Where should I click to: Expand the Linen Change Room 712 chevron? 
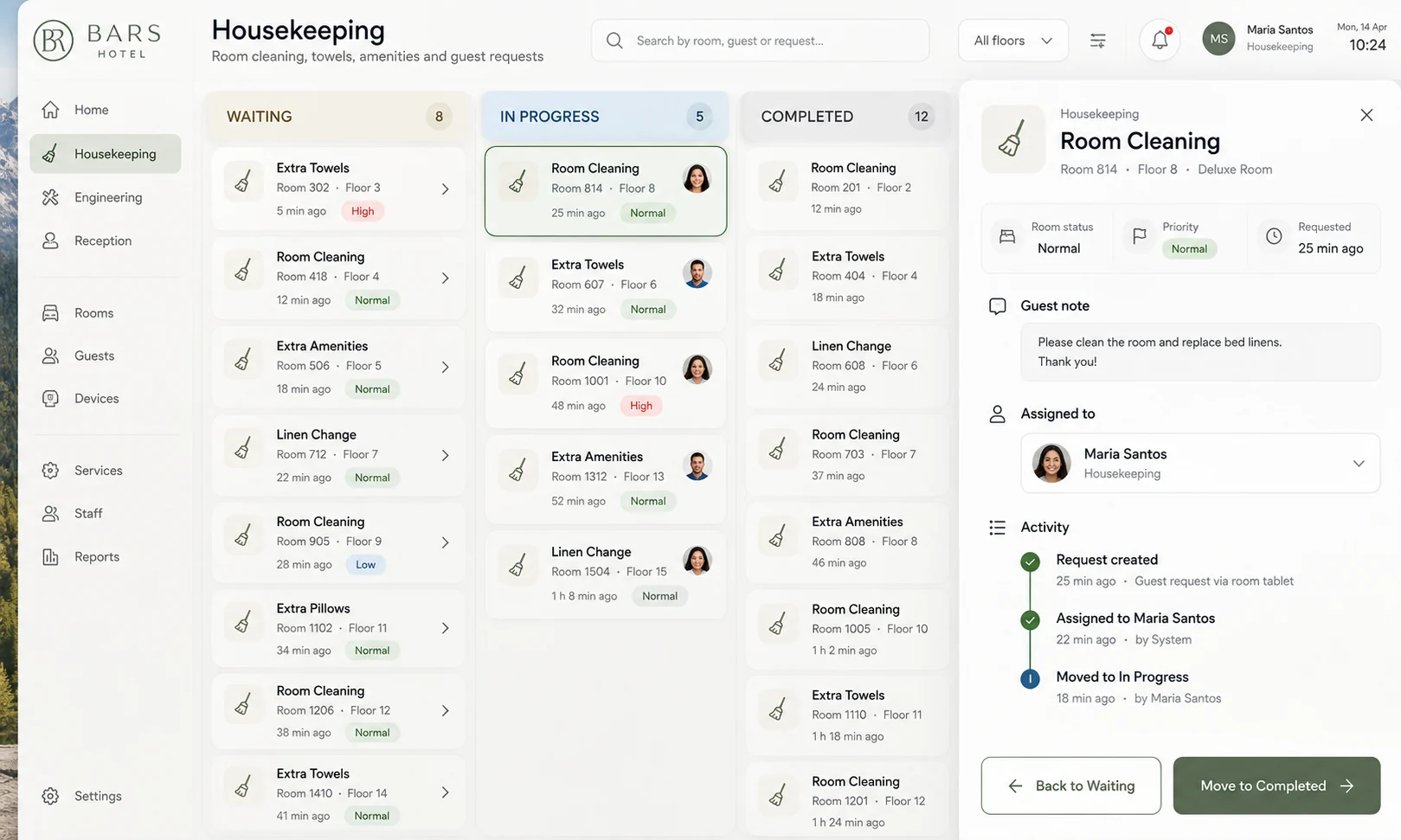coord(445,456)
